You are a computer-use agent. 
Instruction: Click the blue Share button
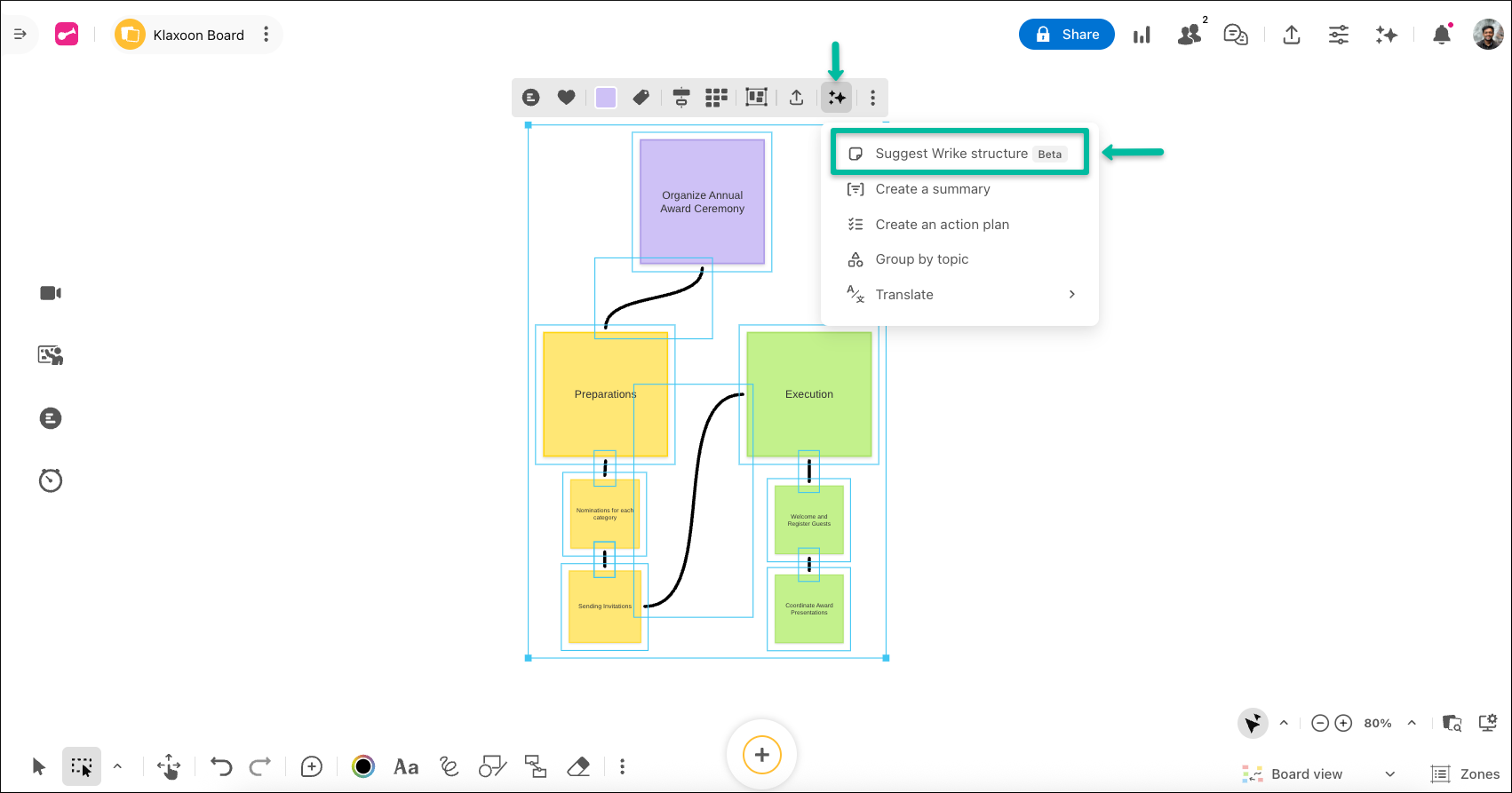[x=1066, y=35]
